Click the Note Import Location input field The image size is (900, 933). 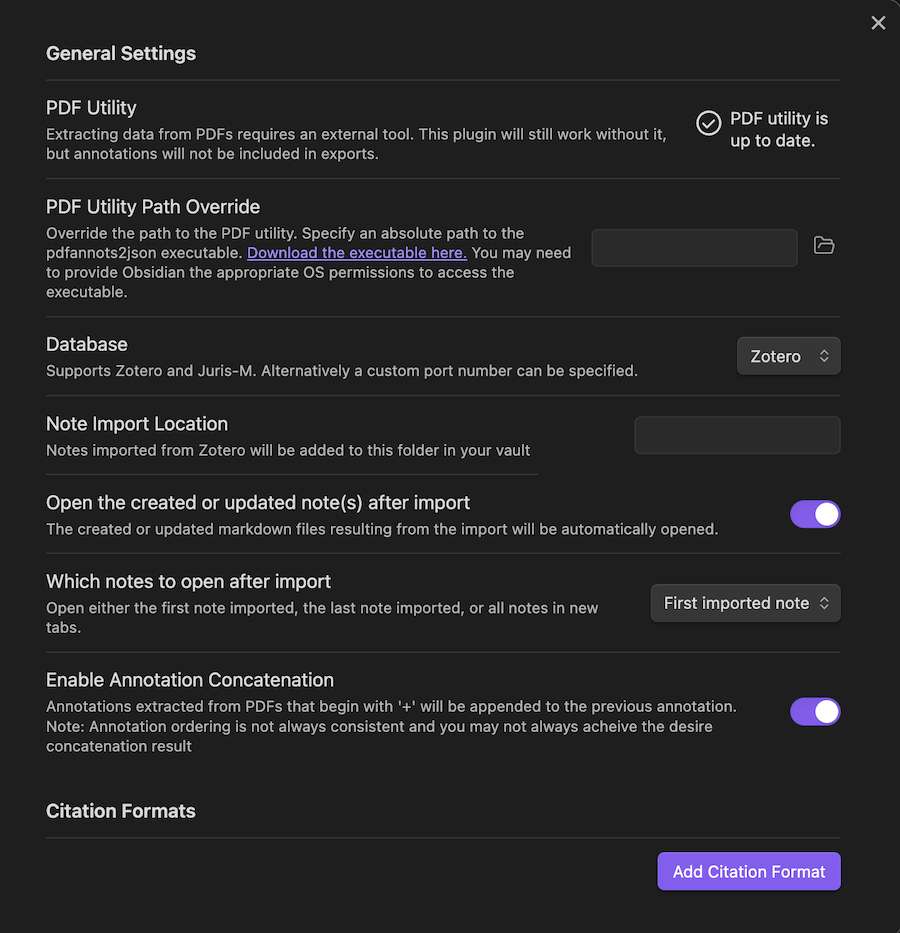point(738,436)
